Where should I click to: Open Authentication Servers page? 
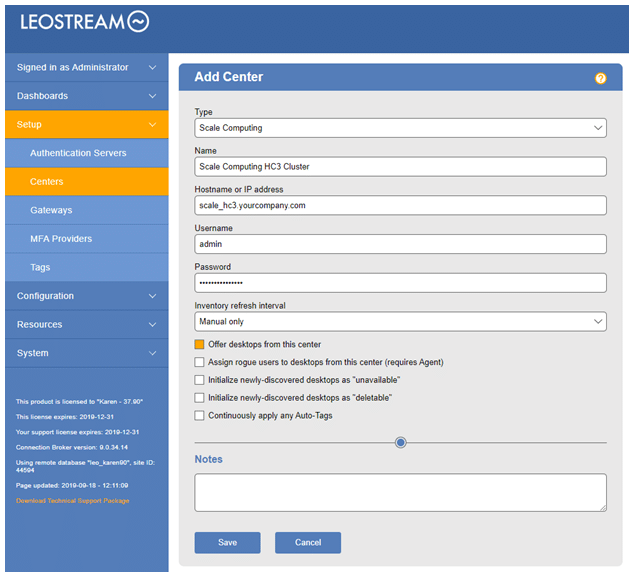(x=87, y=153)
